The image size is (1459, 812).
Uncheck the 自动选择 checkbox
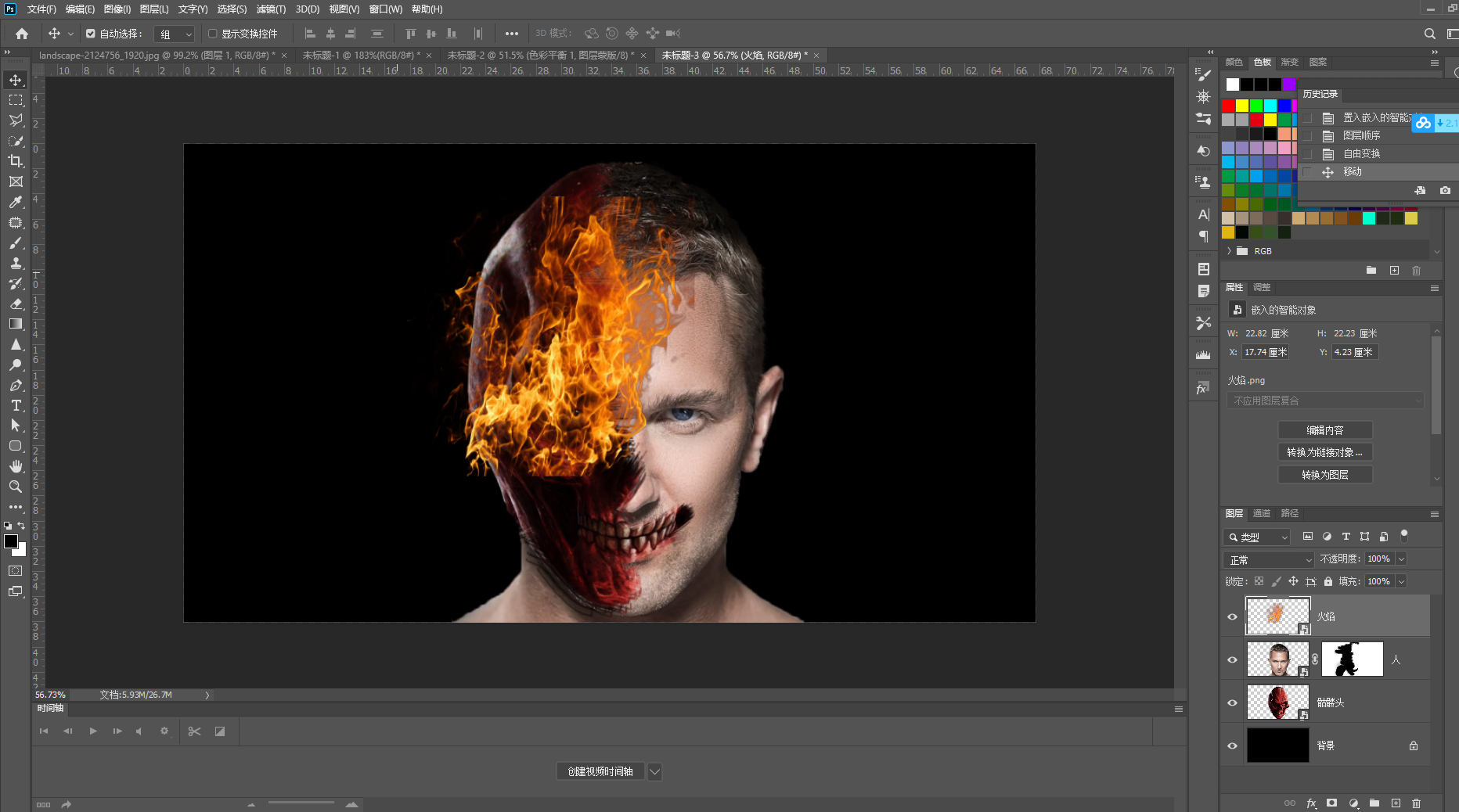tap(91, 34)
